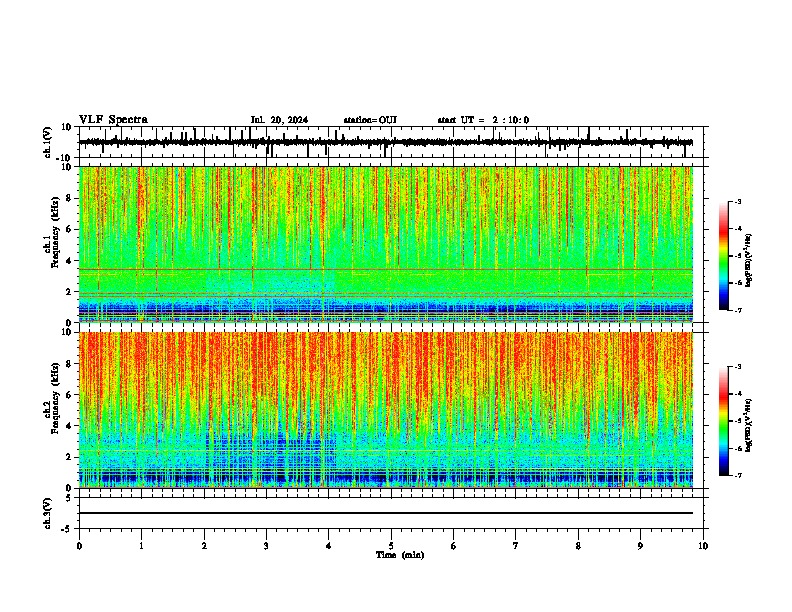This screenshot has height=612, width=792.
Task: Click the "station=OUI" header label
Action: [x=370, y=120]
